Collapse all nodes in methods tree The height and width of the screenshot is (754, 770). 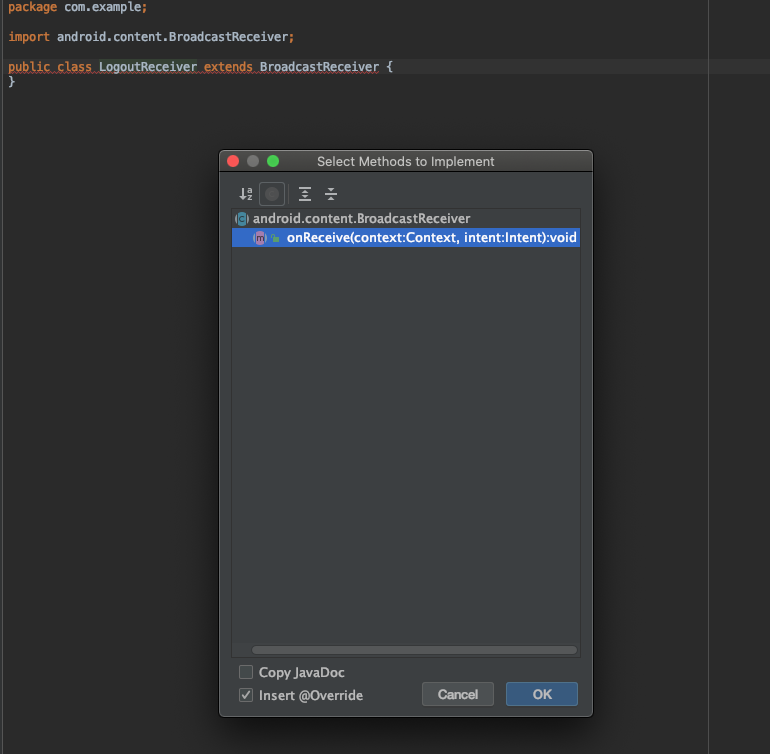[x=331, y=194]
